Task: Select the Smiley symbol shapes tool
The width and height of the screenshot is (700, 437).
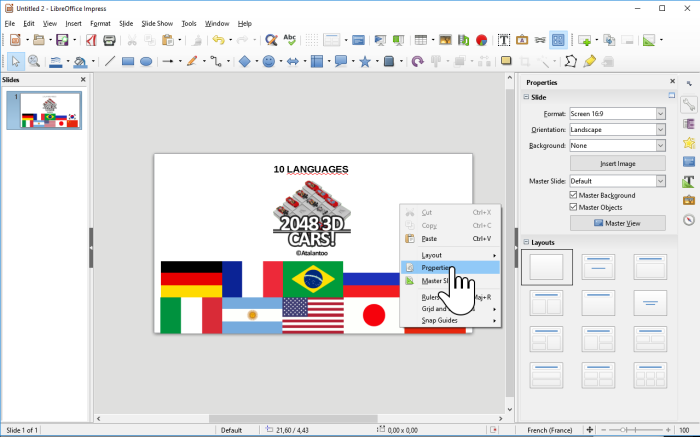Action: point(269,62)
